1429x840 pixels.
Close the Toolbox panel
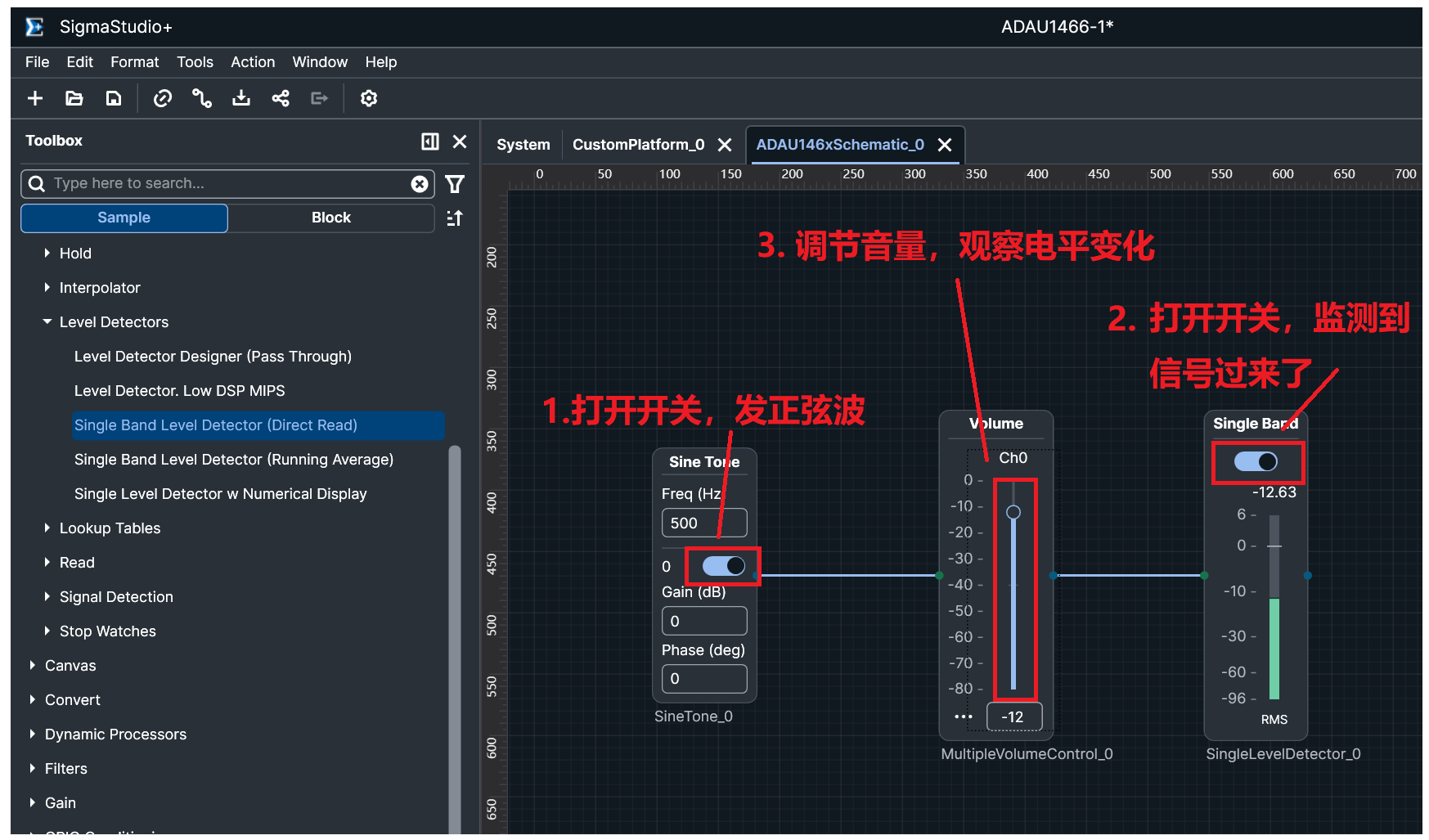460,141
